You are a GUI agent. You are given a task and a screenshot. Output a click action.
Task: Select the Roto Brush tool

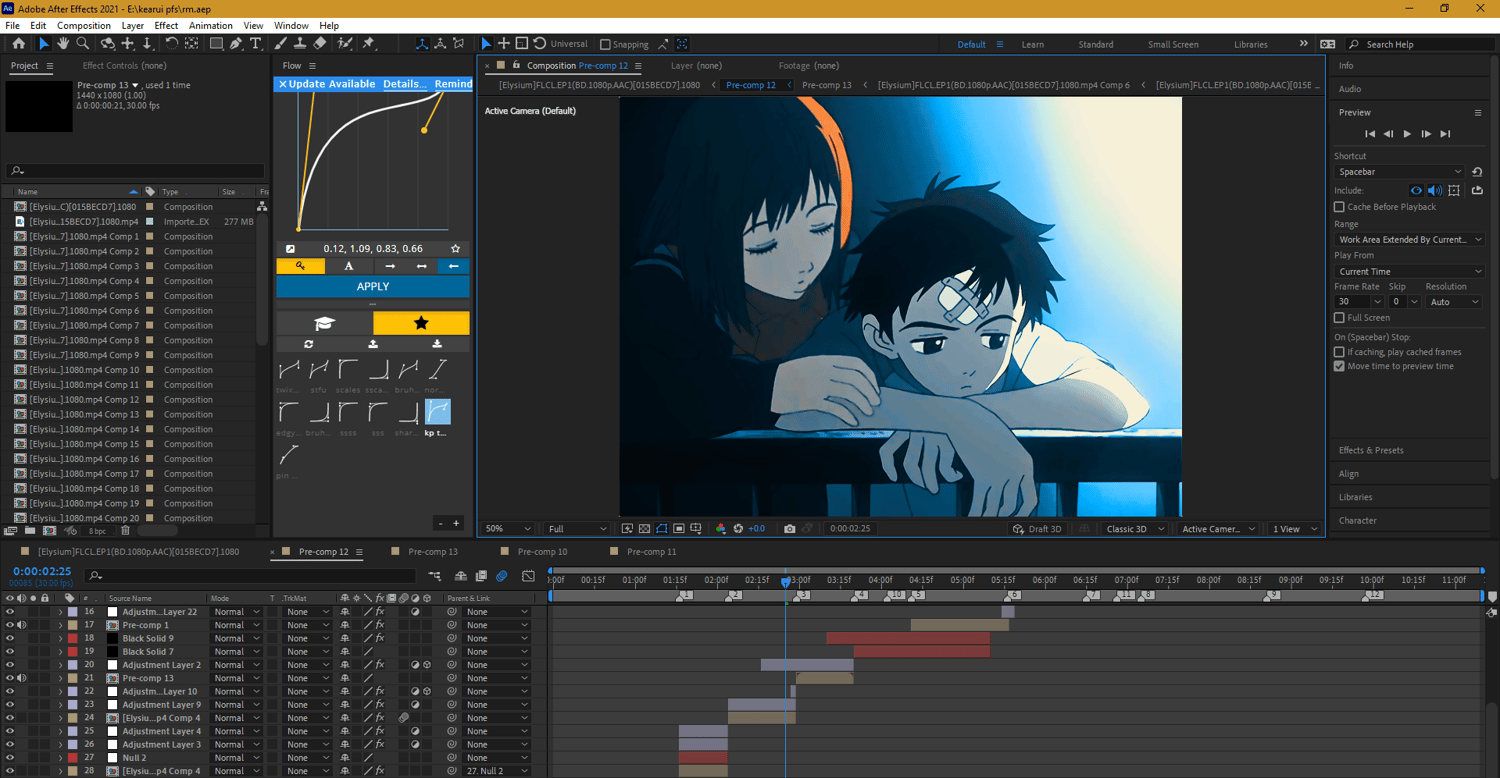(x=345, y=44)
